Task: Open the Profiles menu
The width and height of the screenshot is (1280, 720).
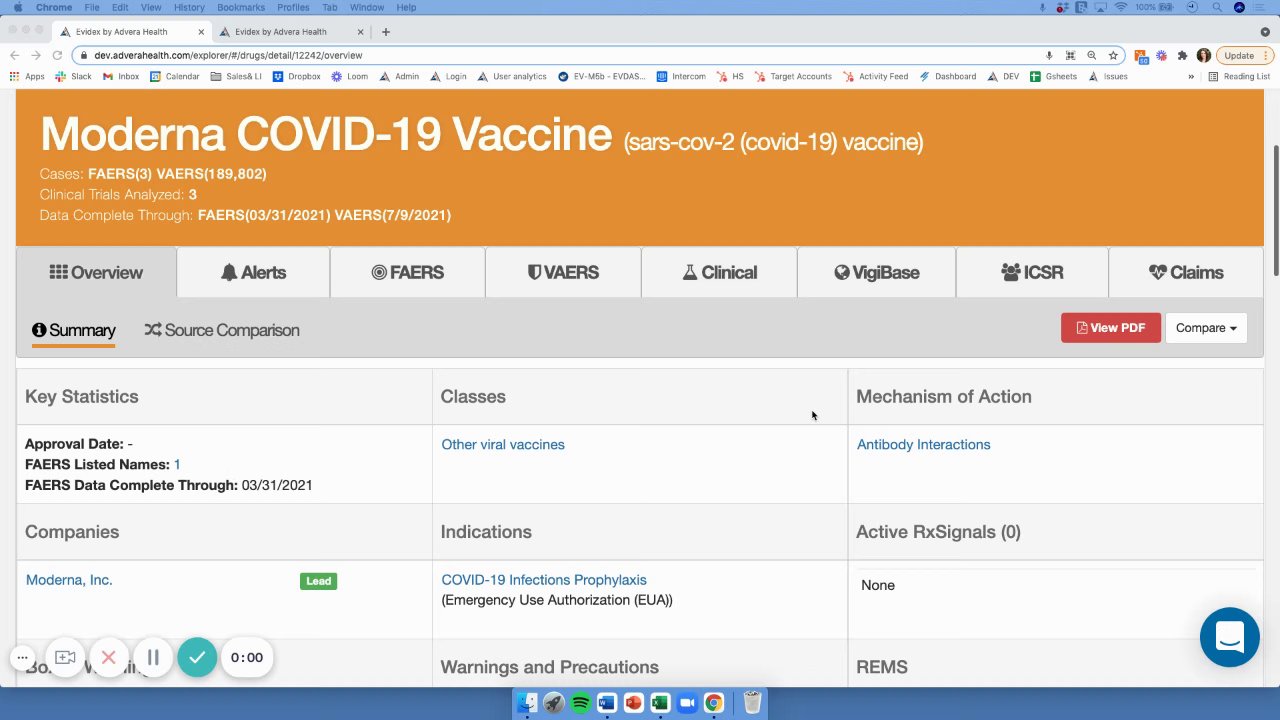Action: [x=293, y=7]
